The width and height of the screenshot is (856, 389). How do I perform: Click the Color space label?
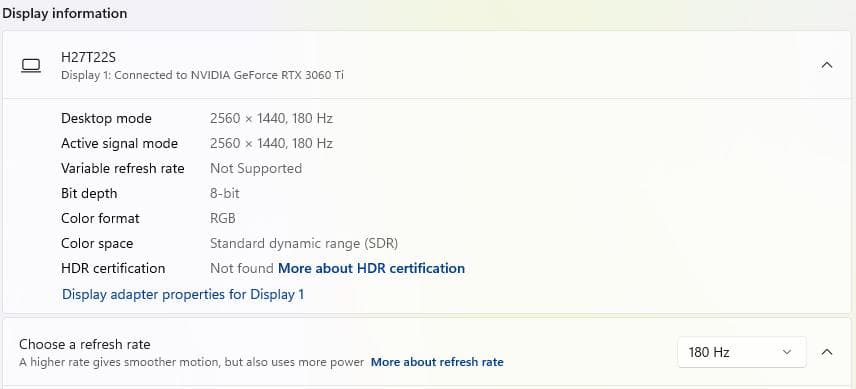coord(97,243)
